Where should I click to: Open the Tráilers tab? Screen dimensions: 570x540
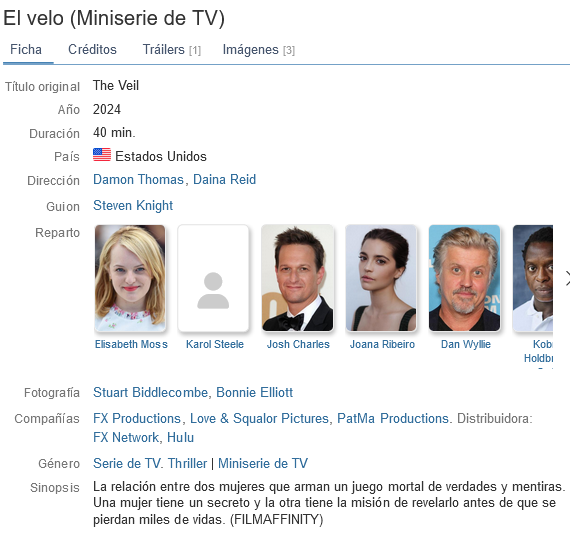(x=172, y=49)
